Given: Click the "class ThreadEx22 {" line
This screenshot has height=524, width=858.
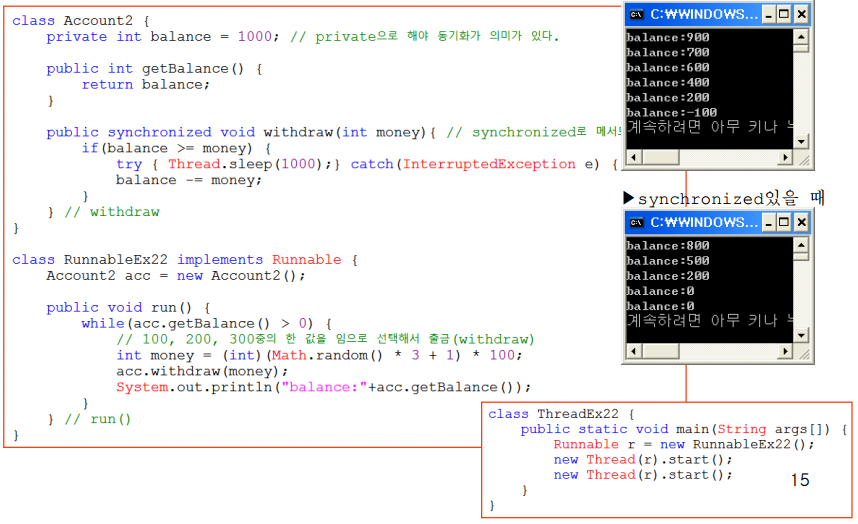Looking at the screenshot, I should coord(561,414).
